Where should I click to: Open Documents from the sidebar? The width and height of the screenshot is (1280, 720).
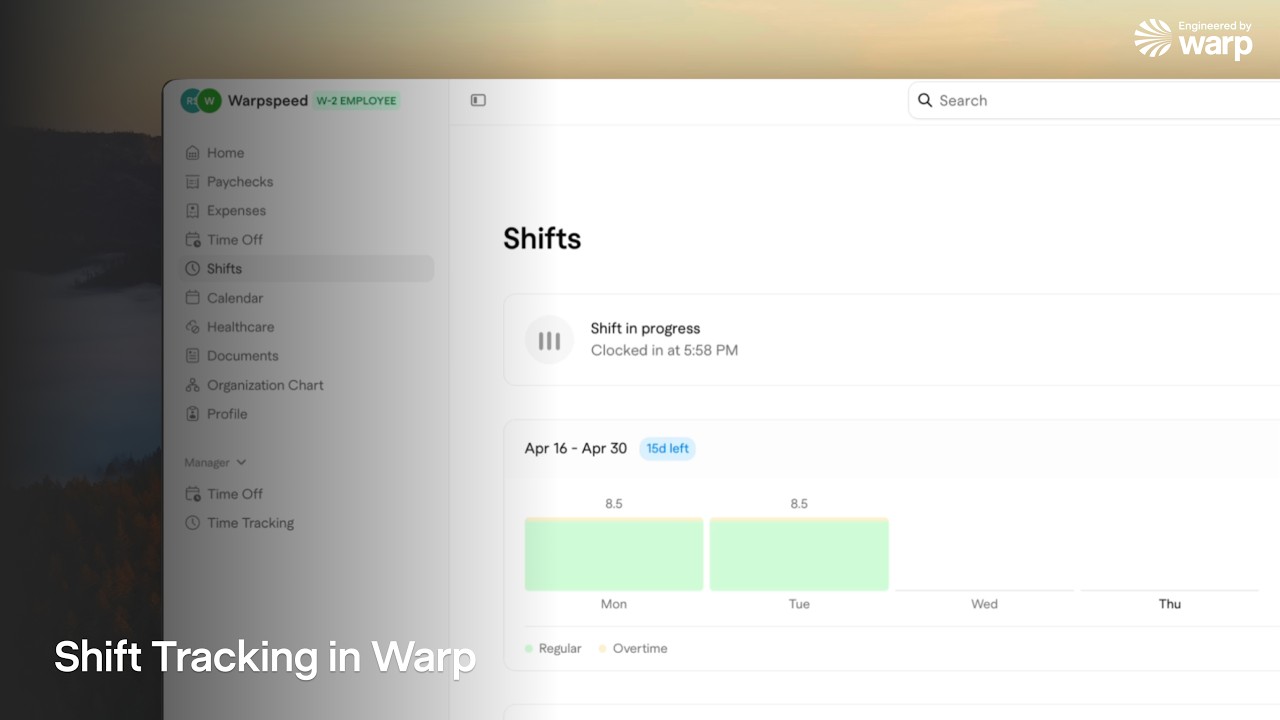pos(306,356)
